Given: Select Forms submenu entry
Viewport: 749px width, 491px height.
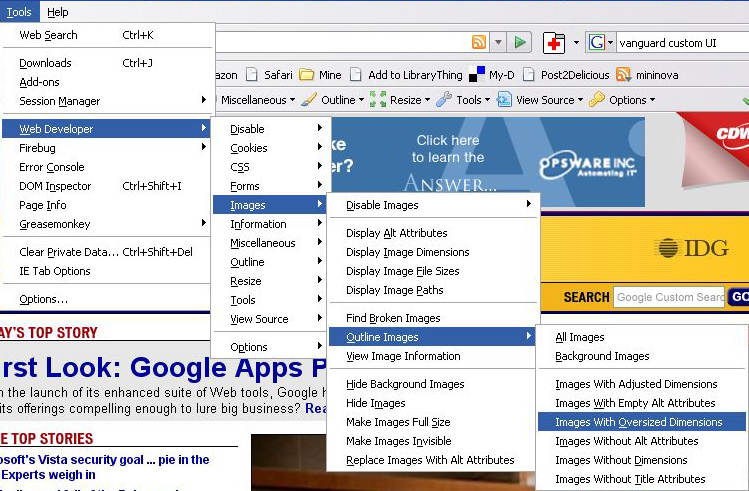Looking at the screenshot, I should tap(270, 186).
